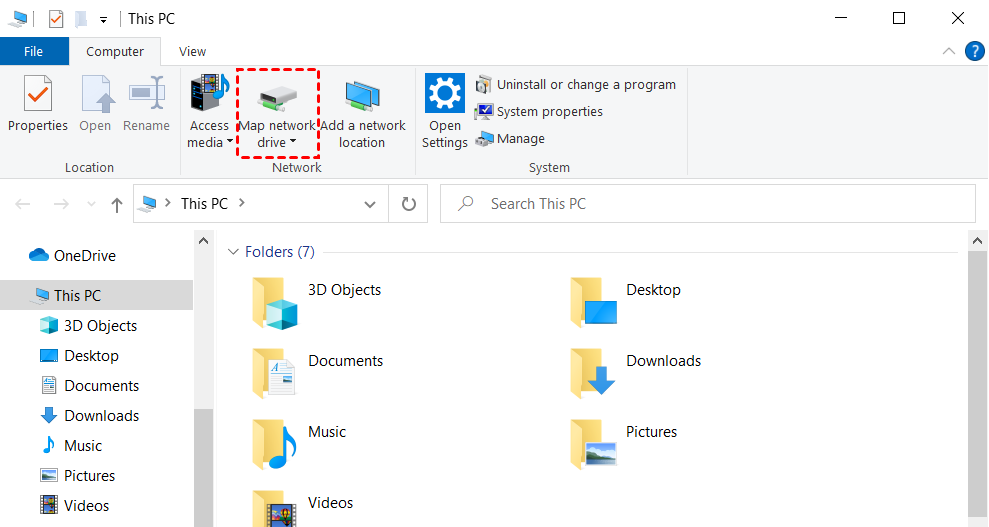Open Documents in the sidebar
The image size is (989, 527).
(x=90, y=386)
